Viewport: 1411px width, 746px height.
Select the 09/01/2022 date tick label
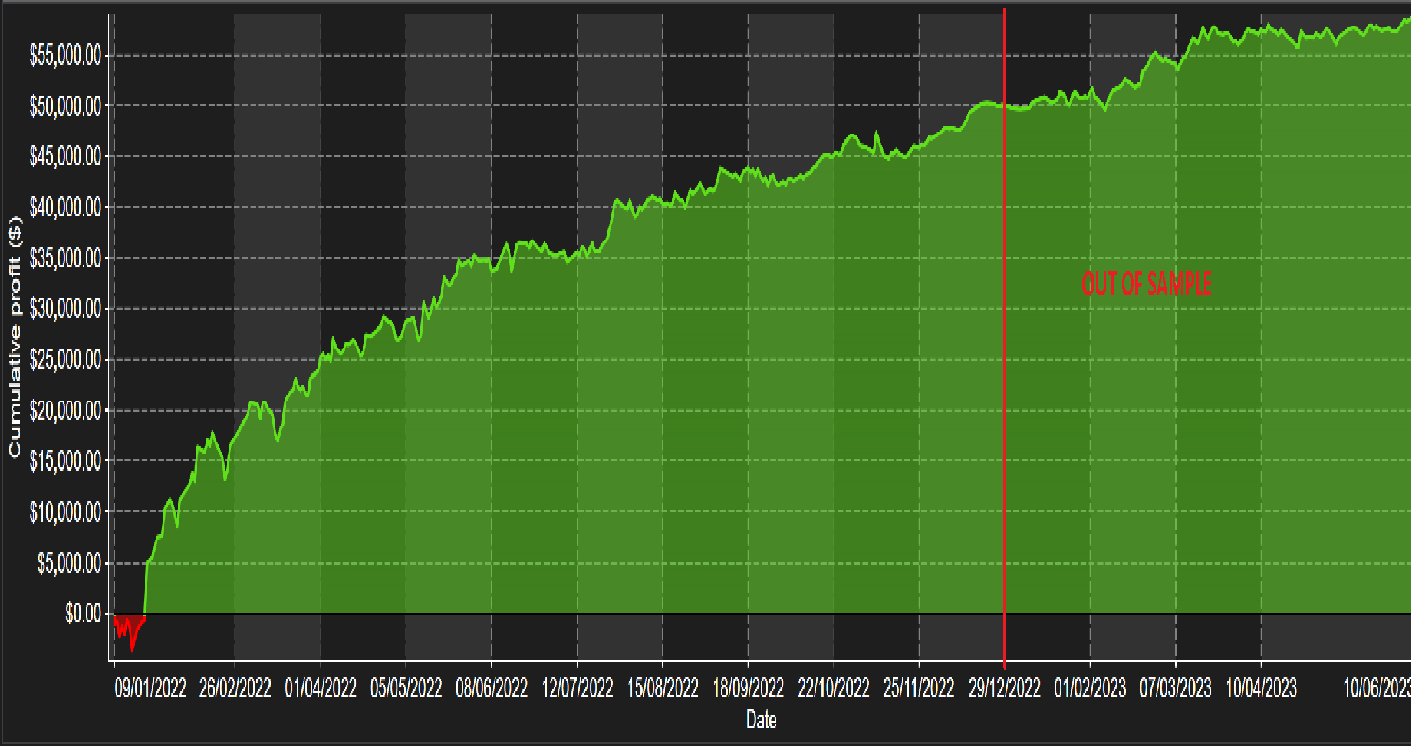(x=148, y=689)
